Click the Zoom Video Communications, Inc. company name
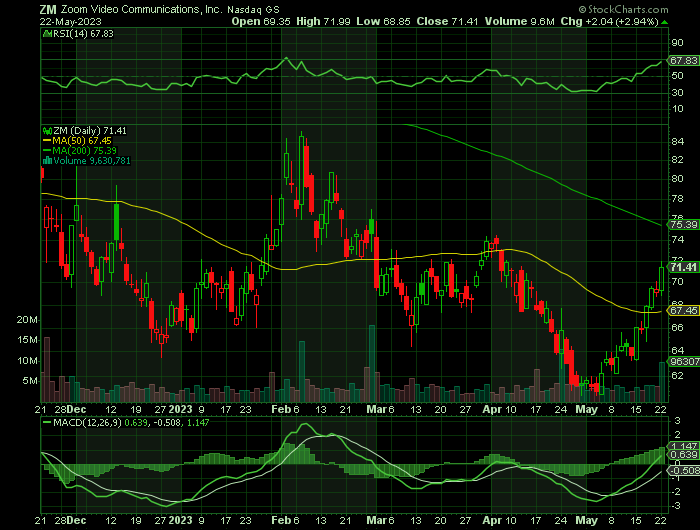The width and height of the screenshot is (700, 530). 141,9
